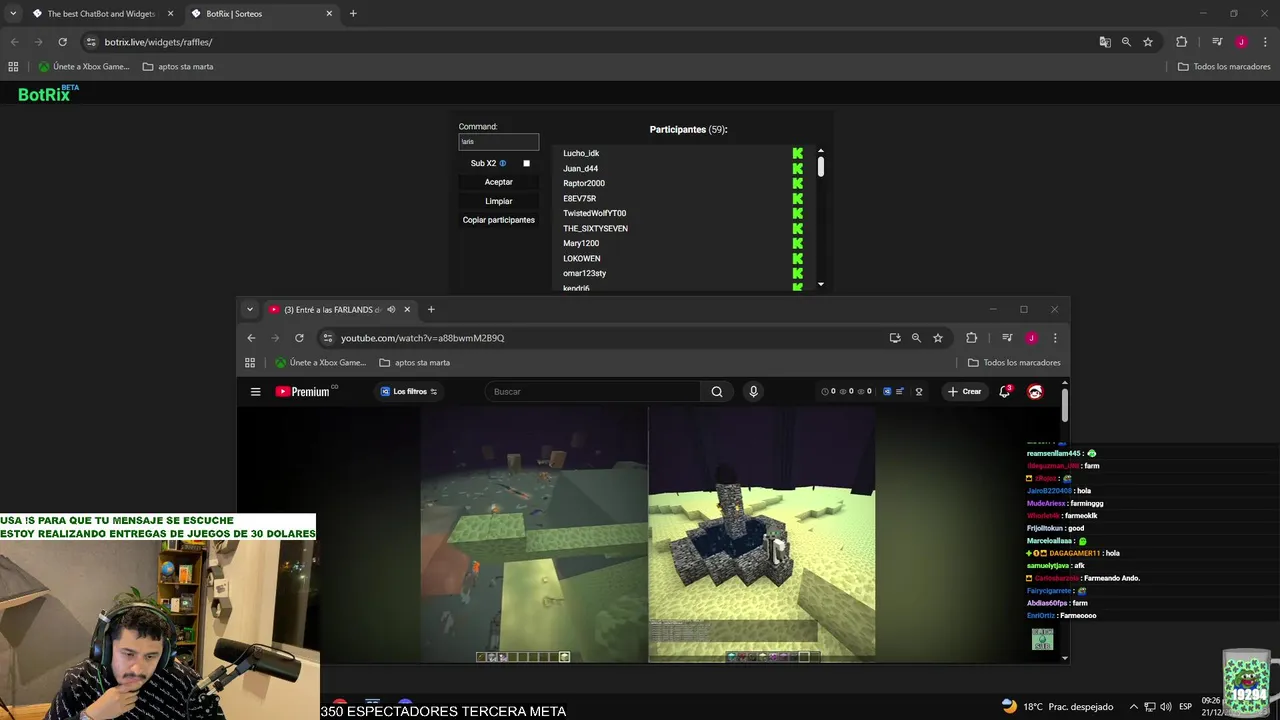Open apps grid icon in BotRix bookmarks bar
The image size is (1280, 720).
click(13, 67)
